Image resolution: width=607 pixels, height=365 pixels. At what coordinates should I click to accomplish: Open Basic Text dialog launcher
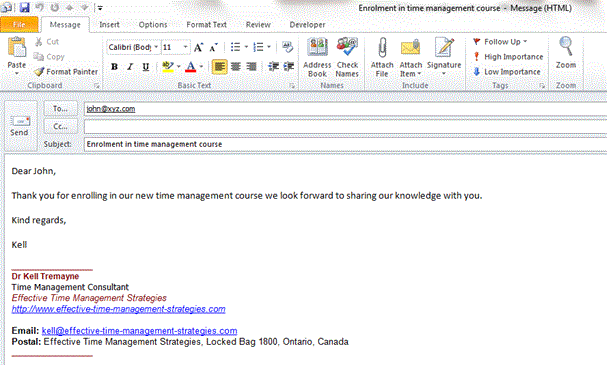coord(292,86)
